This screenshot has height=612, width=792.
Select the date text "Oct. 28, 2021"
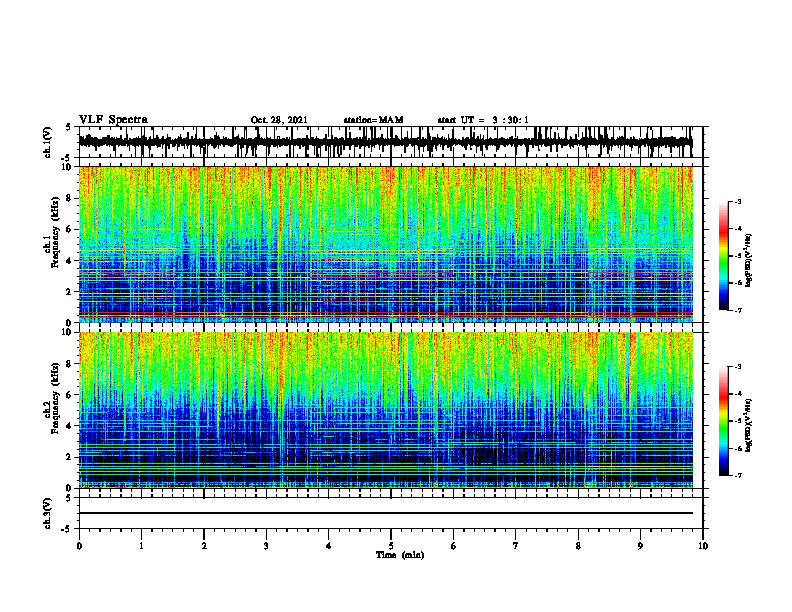[279, 120]
